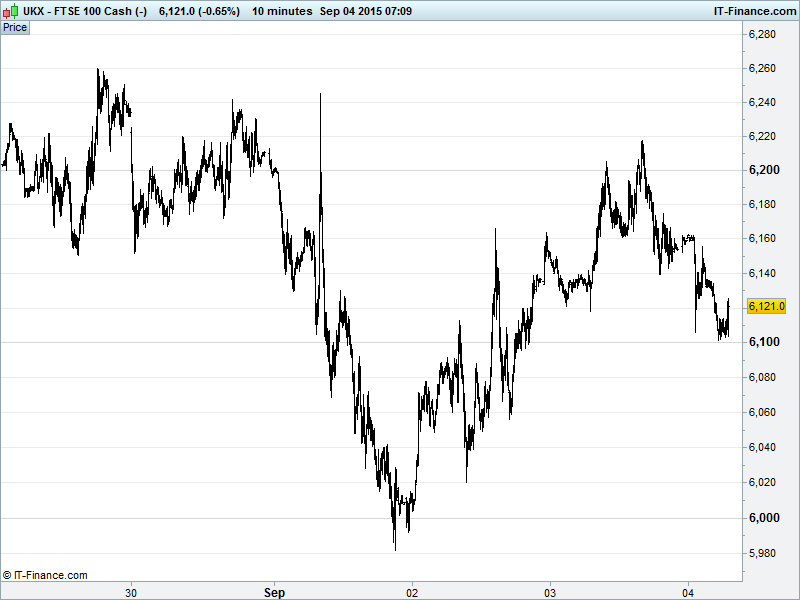Click the 30 date marker on time axis
Viewport: 800px width, 600px height.
click(x=131, y=592)
